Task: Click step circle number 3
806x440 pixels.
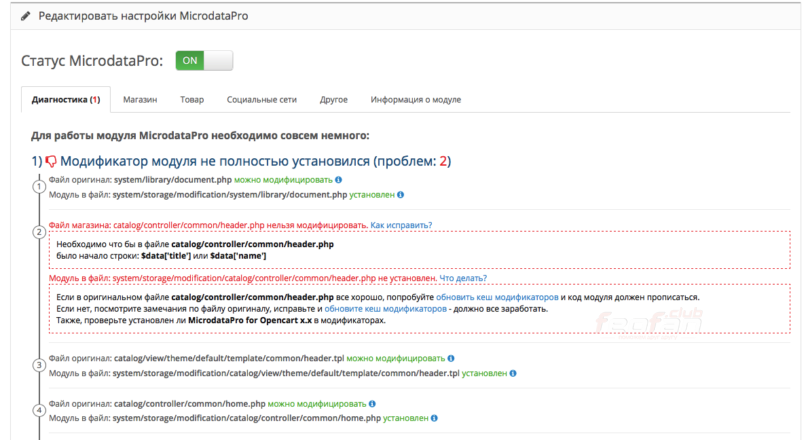Action: pyautogui.click(x=39, y=365)
